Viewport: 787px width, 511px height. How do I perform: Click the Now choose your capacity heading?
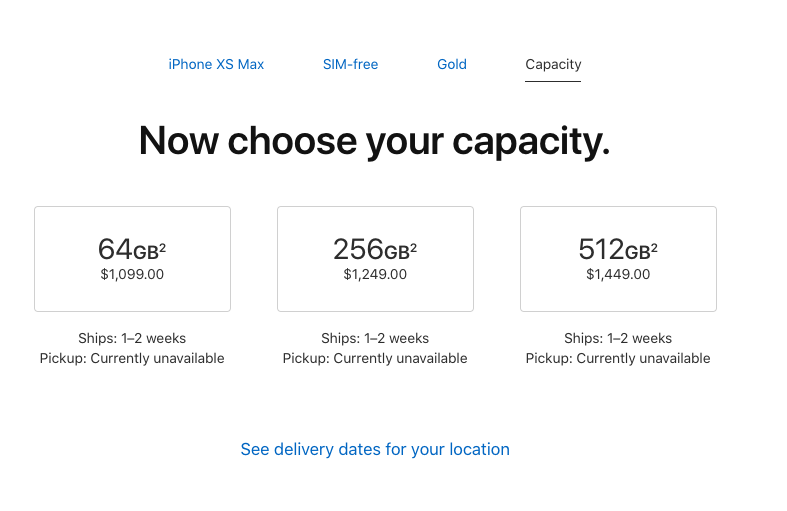tap(374, 140)
